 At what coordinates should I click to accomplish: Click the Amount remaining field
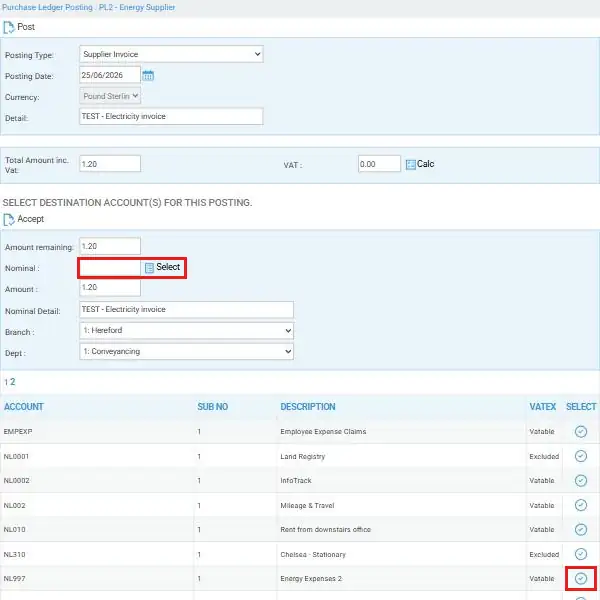pos(110,246)
